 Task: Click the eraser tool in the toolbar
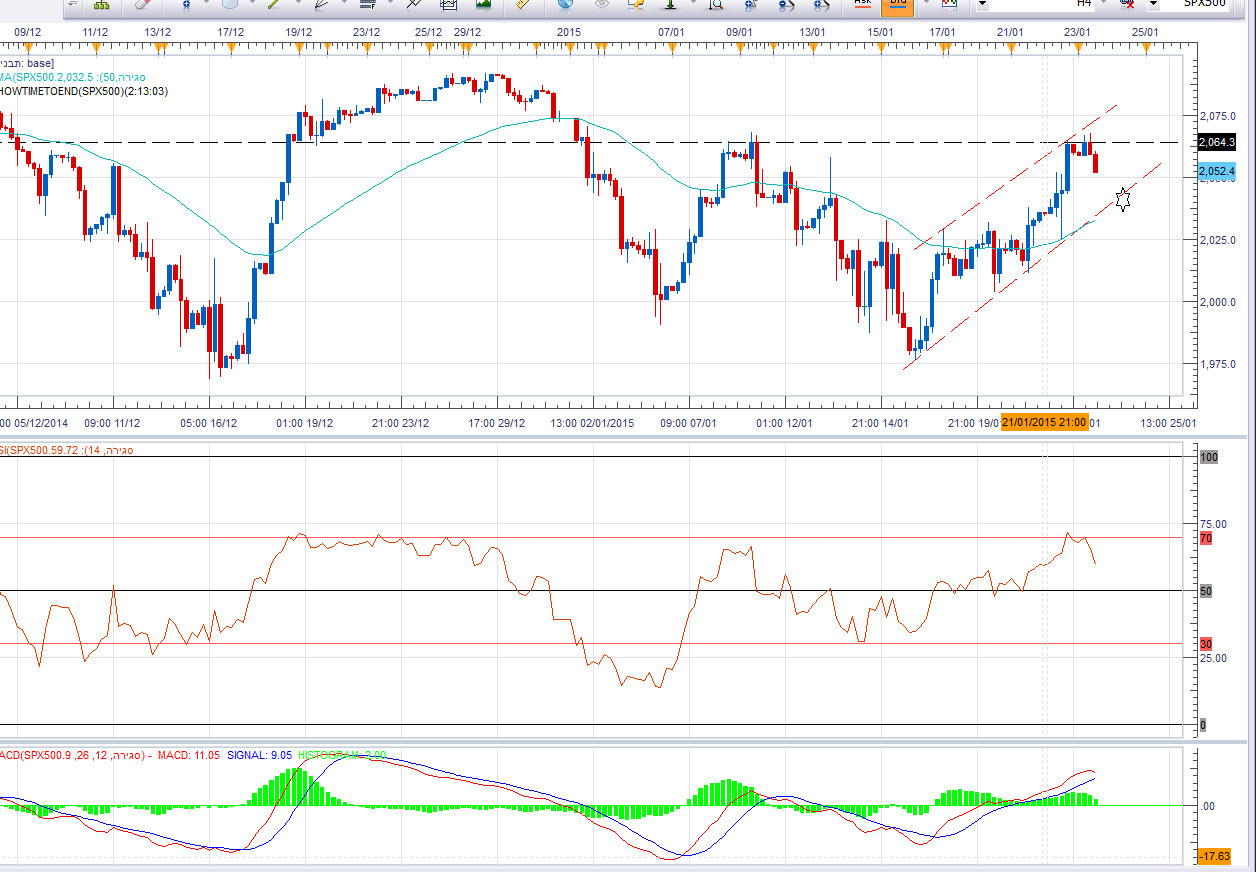(x=142, y=5)
